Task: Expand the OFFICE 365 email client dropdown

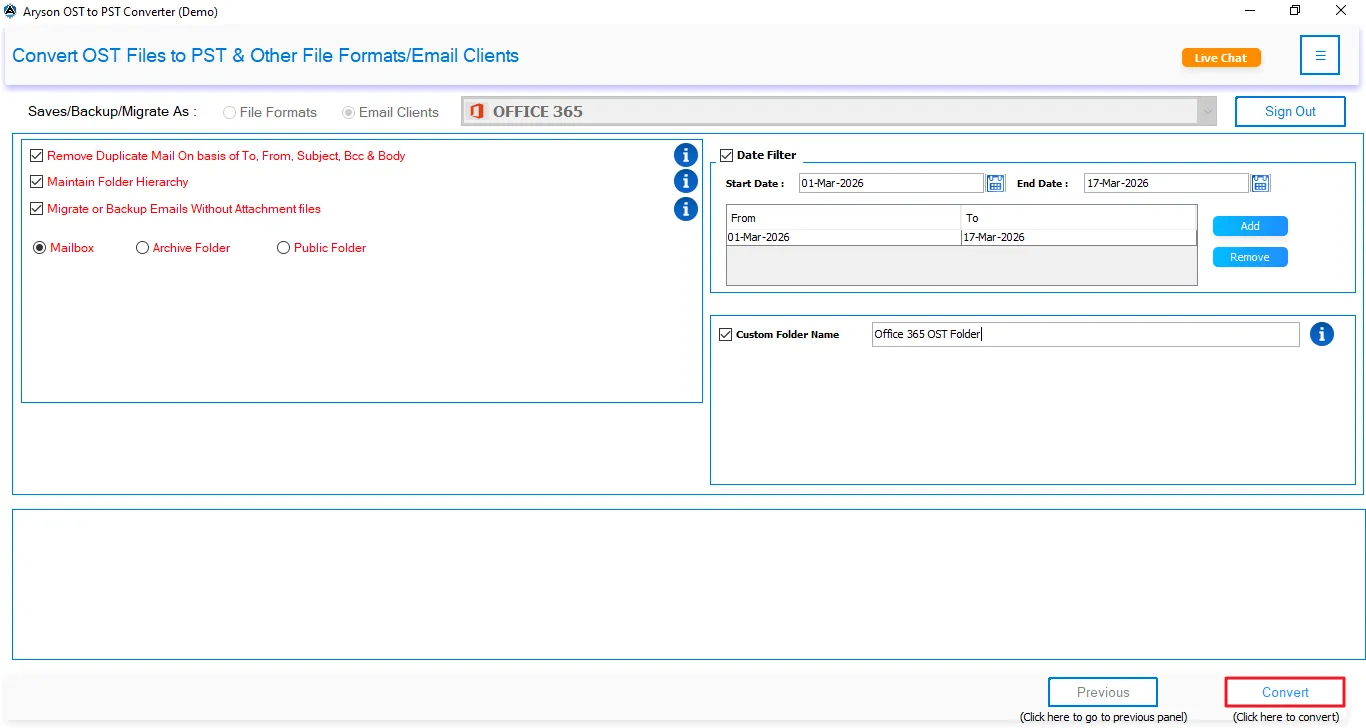Action: (x=1206, y=111)
